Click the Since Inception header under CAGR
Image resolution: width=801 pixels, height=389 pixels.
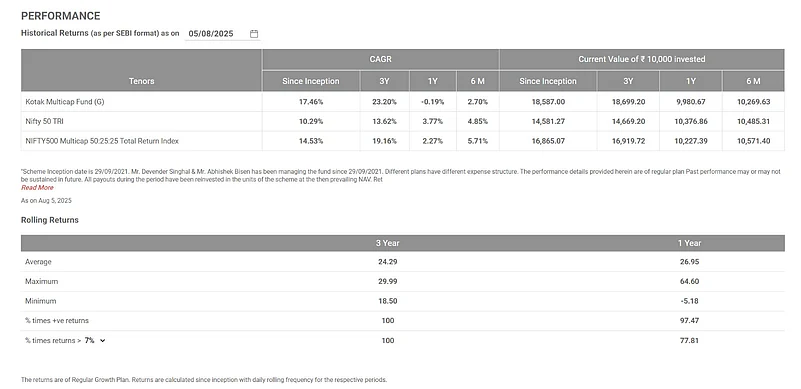[311, 81]
